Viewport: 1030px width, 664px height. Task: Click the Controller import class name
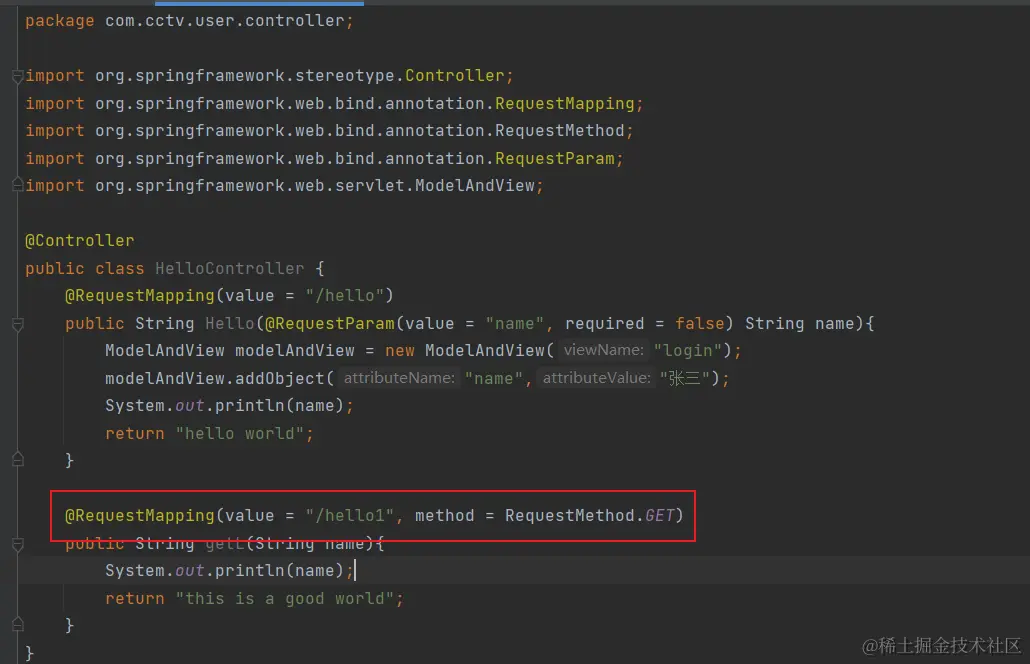coord(454,76)
